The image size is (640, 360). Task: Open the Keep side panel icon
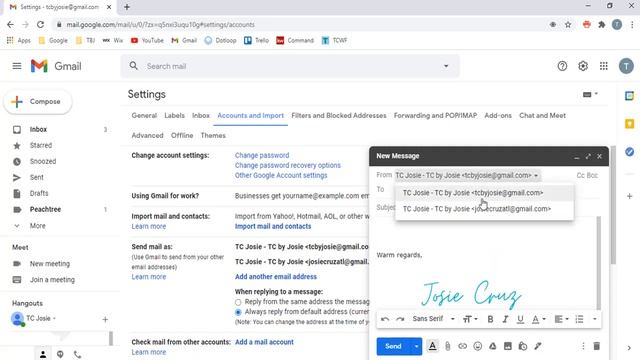coord(629,124)
